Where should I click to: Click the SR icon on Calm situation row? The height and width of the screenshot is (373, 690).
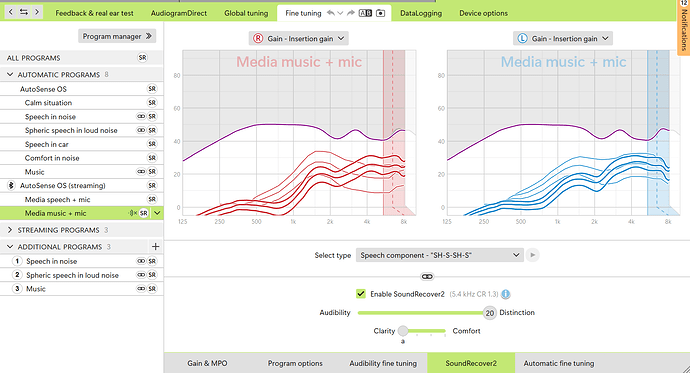[152, 102]
